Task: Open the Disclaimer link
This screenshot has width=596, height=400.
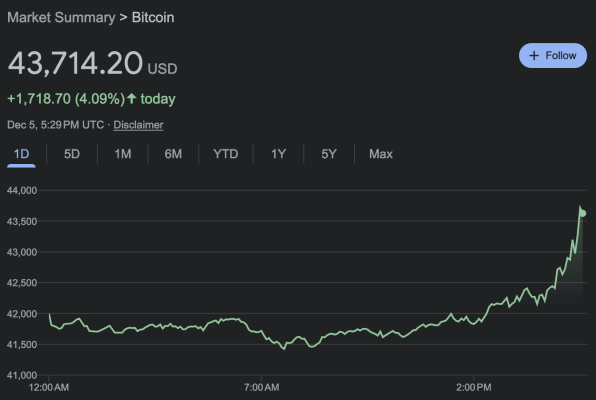Action: click(x=138, y=125)
